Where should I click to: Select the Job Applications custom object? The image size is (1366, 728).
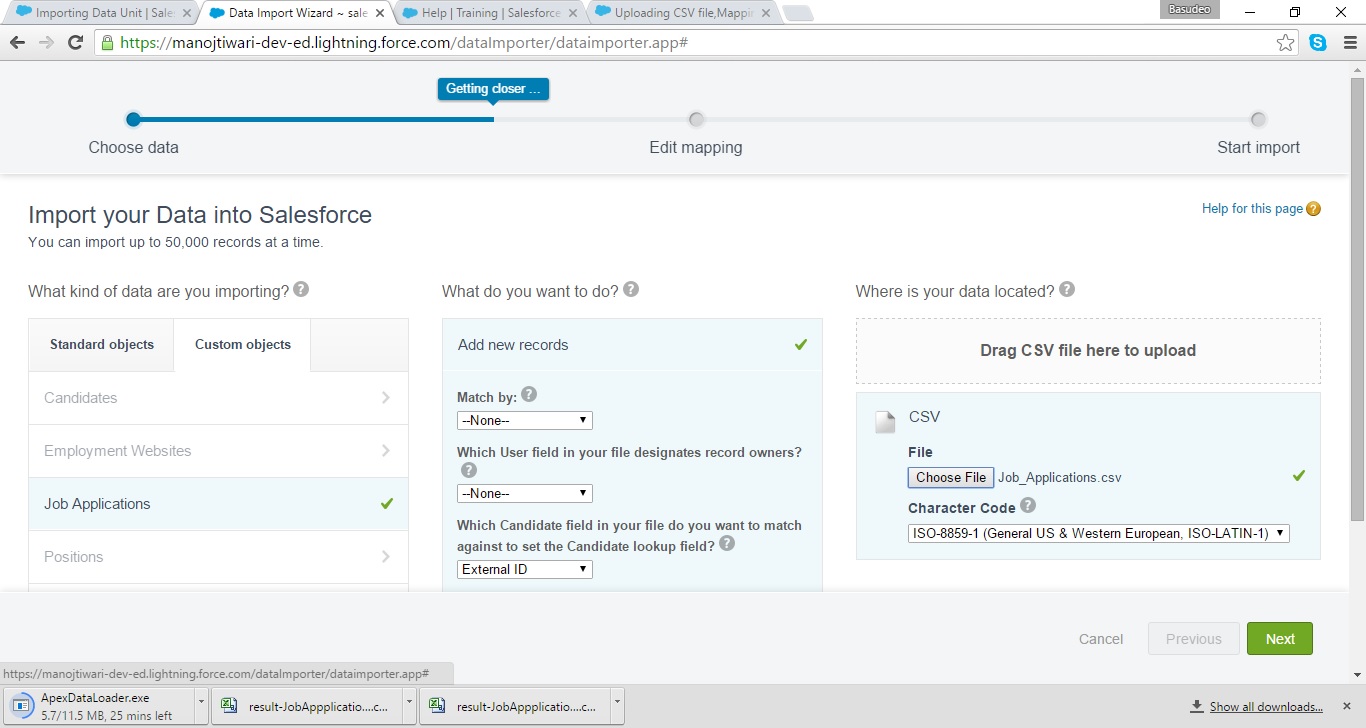(218, 504)
